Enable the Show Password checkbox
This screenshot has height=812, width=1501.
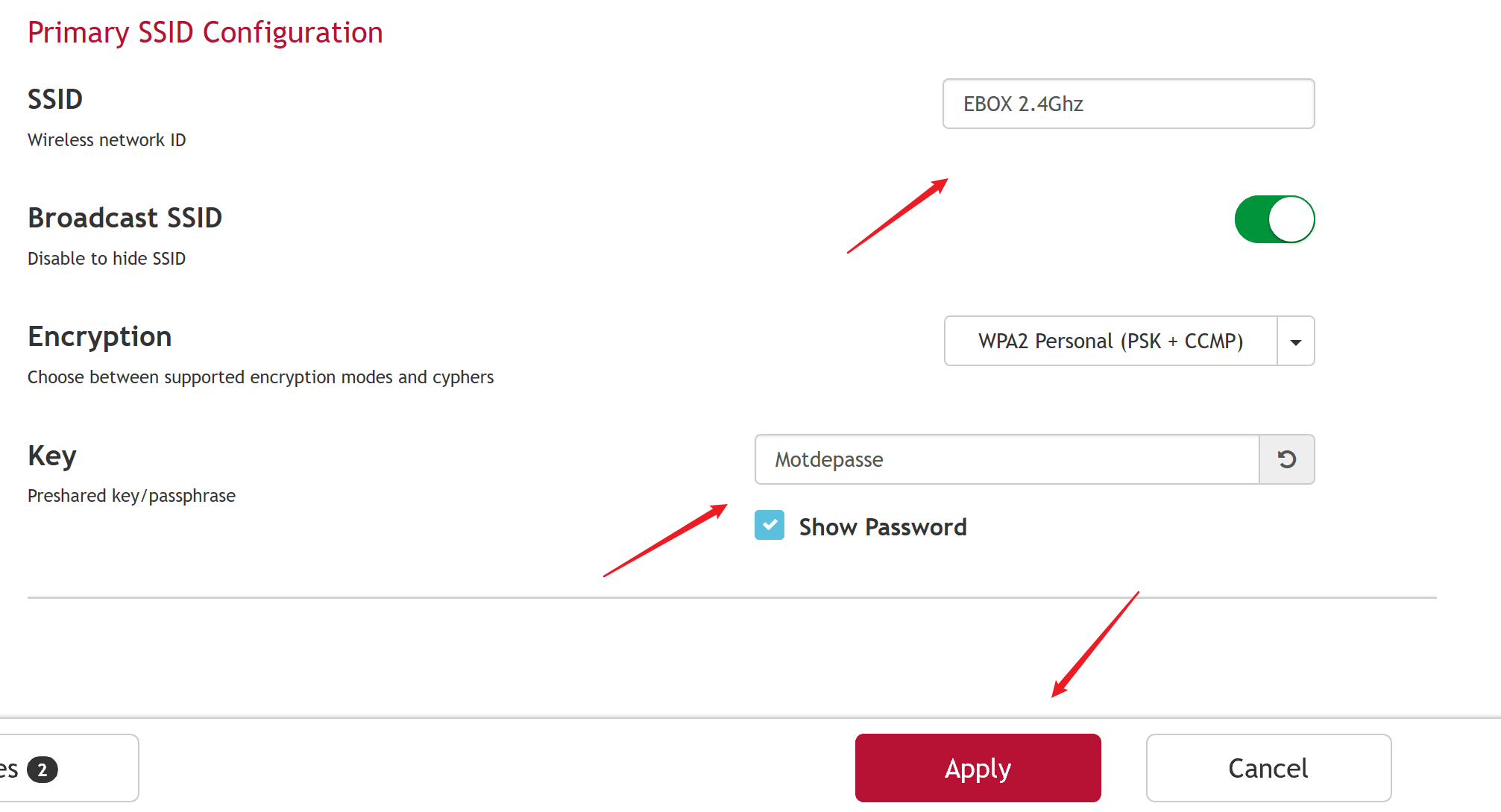[x=767, y=526]
